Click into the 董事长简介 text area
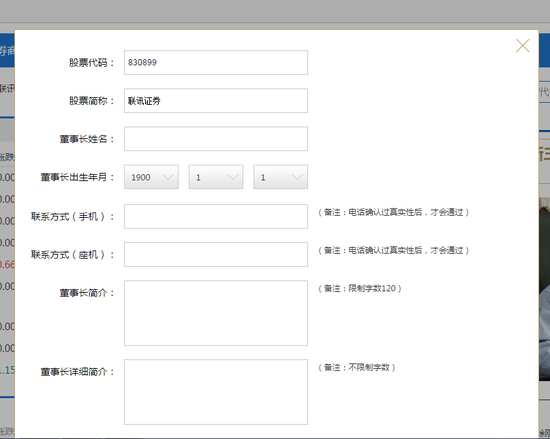The width and height of the screenshot is (550, 439). click(x=216, y=313)
